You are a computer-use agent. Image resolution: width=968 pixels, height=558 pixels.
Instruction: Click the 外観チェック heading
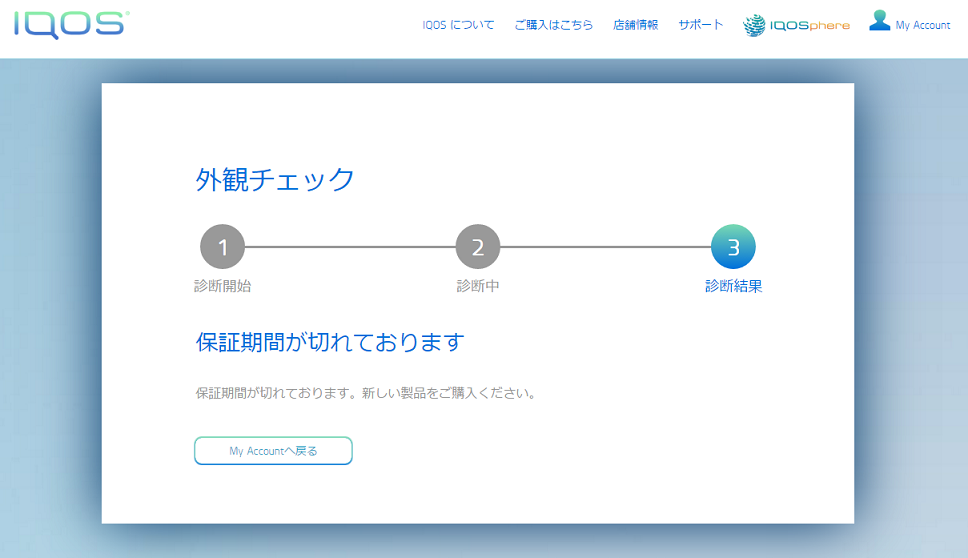click(275, 180)
